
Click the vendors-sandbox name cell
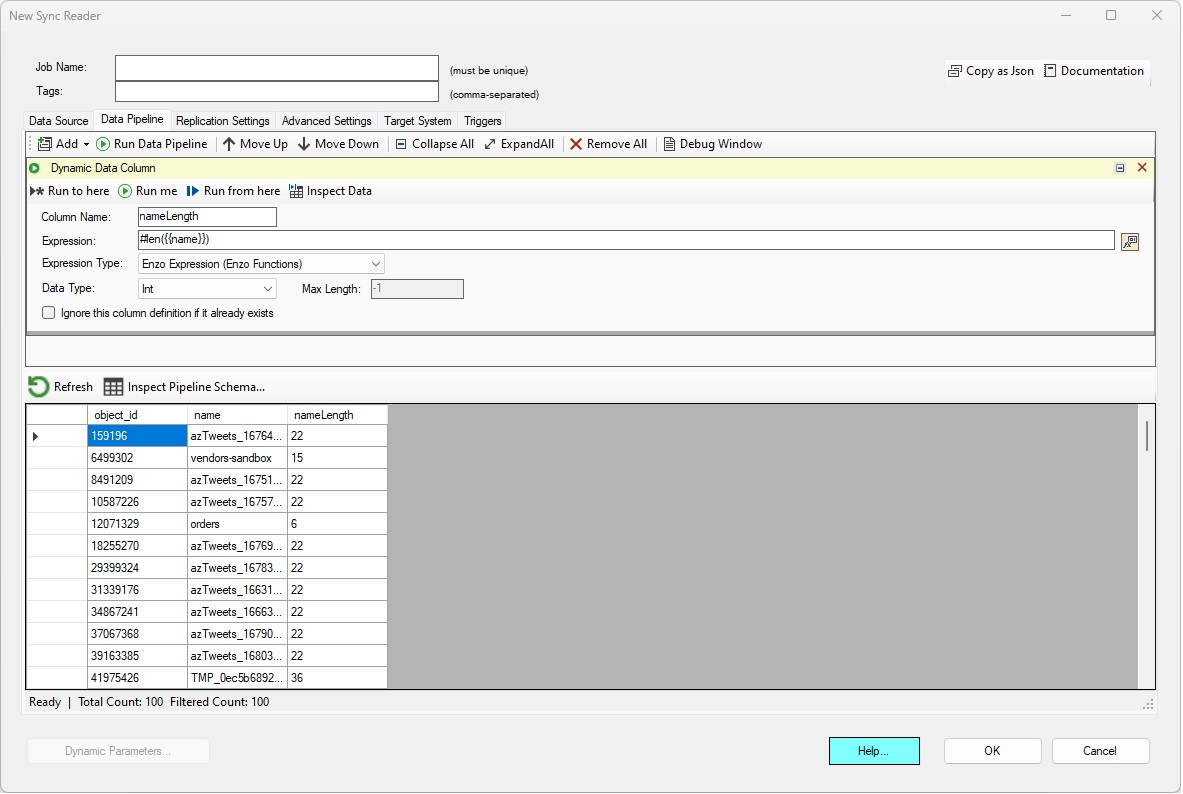237,458
